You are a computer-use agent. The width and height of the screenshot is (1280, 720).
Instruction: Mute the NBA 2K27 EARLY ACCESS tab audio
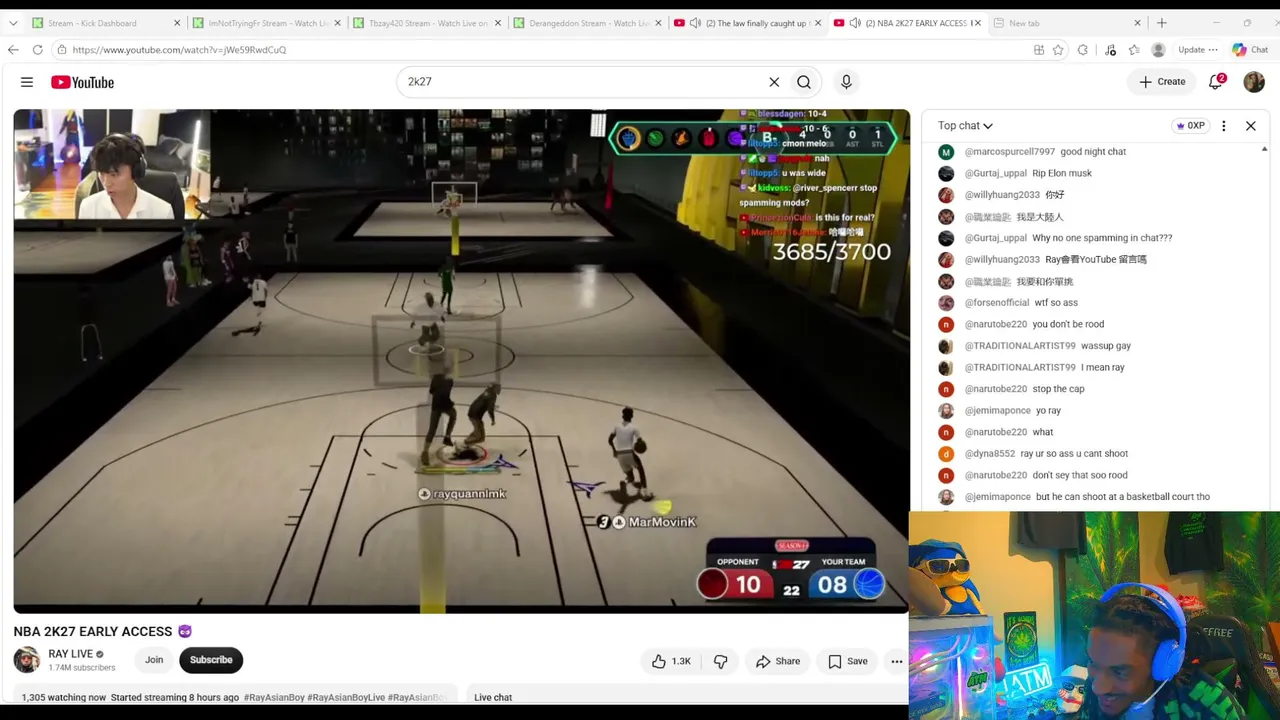pyautogui.click(x=855, y=23)
